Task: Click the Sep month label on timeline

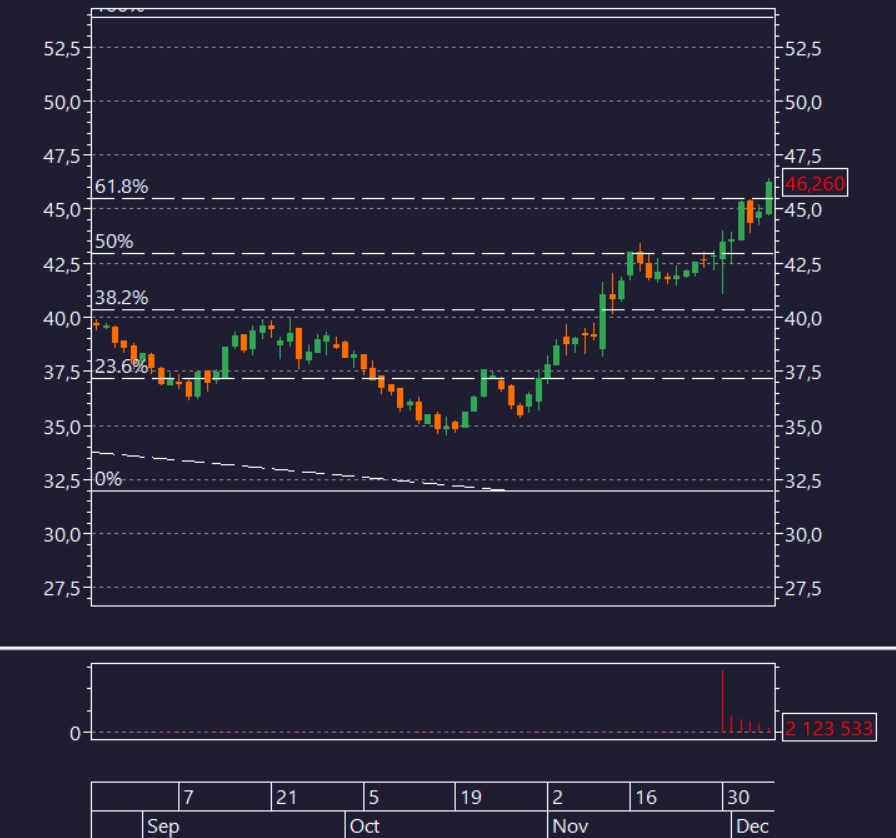Action: pyautogui.click(x=163, y=826)
